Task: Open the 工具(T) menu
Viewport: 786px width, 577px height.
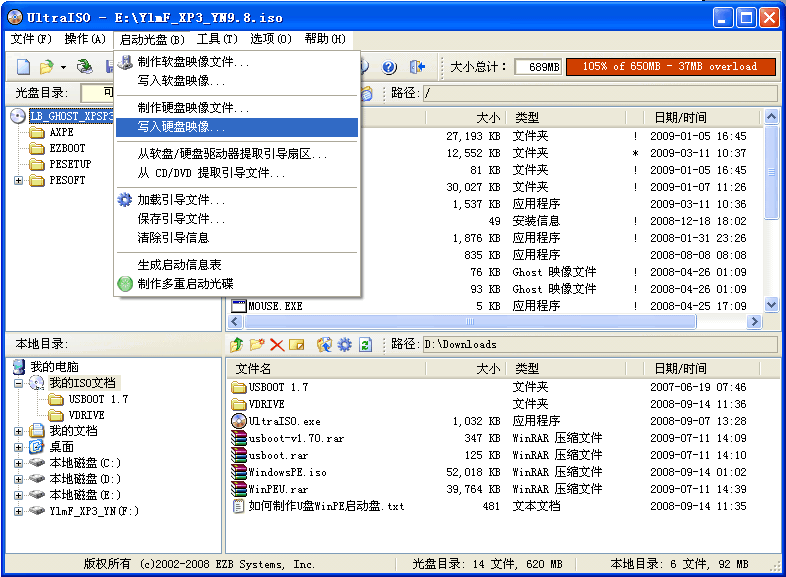Action: click(217, 39)
